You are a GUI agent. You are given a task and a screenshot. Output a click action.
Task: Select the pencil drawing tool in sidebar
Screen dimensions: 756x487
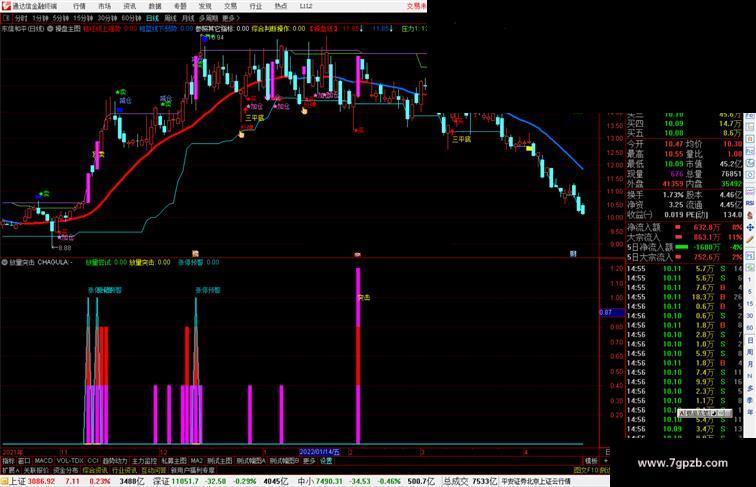click(x=750, y=240)
